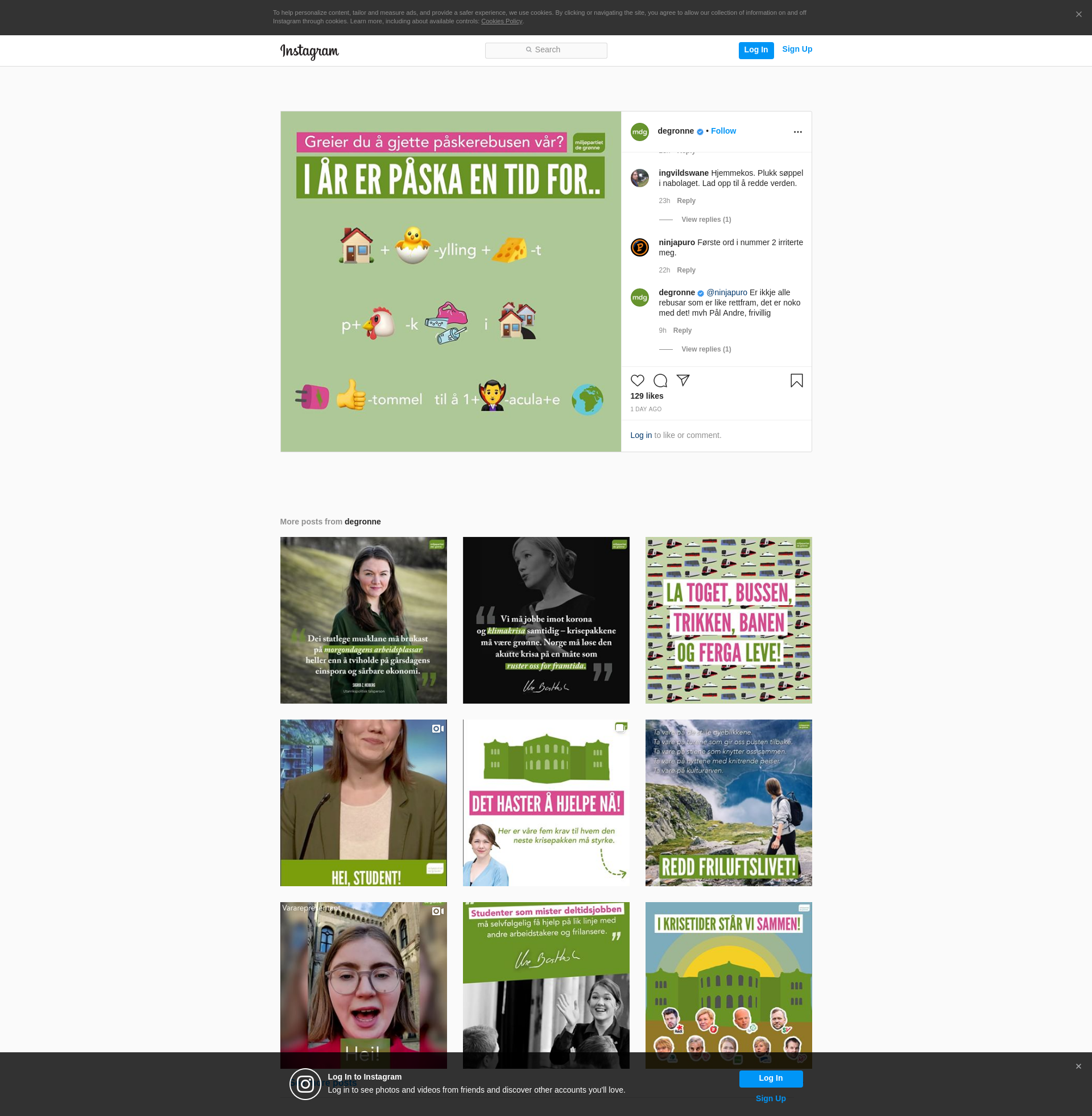
Task: Open the ninjapuro username link
Action: click(677, 242)
